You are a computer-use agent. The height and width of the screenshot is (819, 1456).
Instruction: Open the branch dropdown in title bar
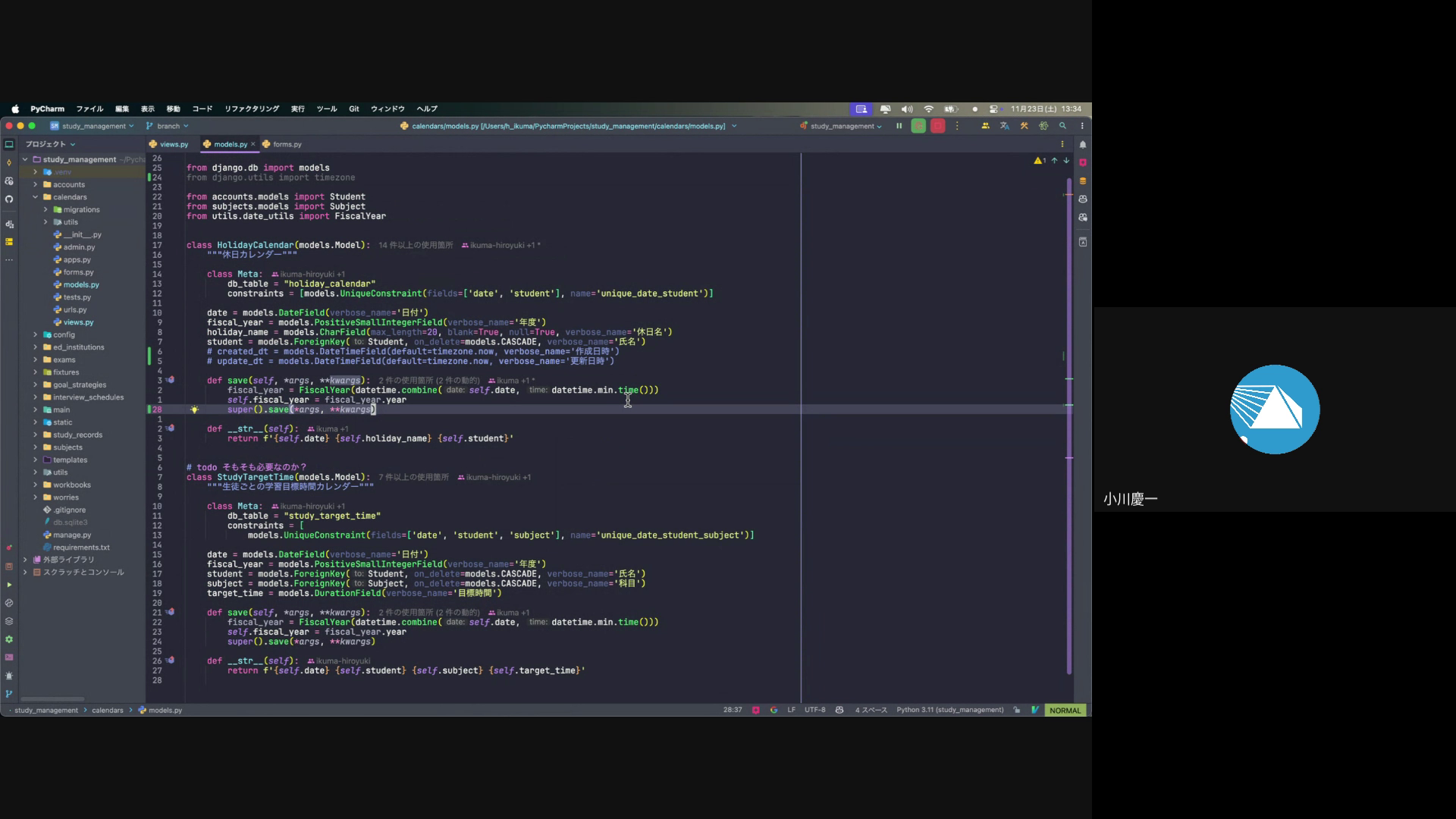(168, 127)
